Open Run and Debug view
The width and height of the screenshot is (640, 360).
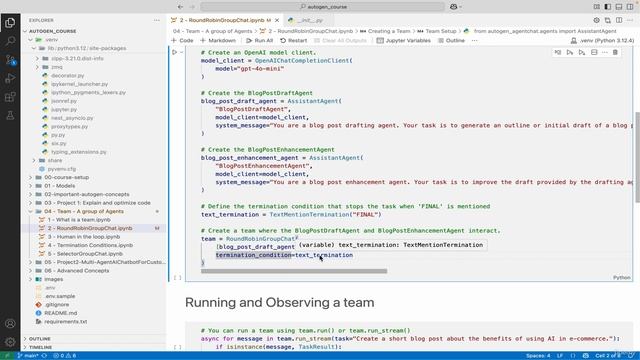coord(10,78)
